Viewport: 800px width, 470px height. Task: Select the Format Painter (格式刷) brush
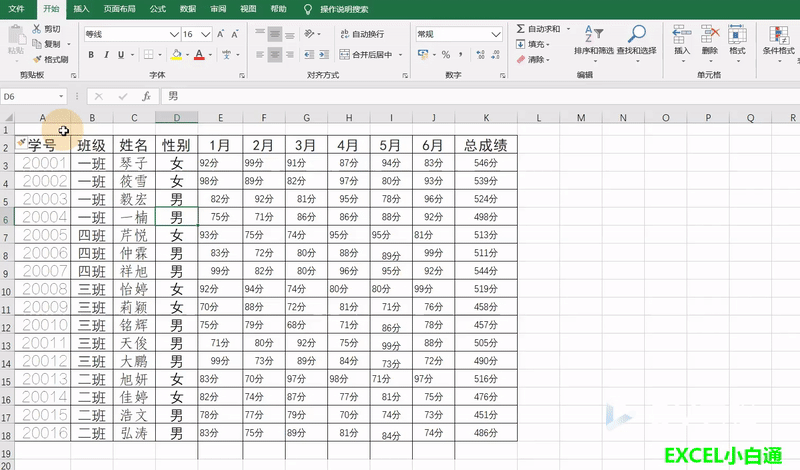[x=37, y=59]
